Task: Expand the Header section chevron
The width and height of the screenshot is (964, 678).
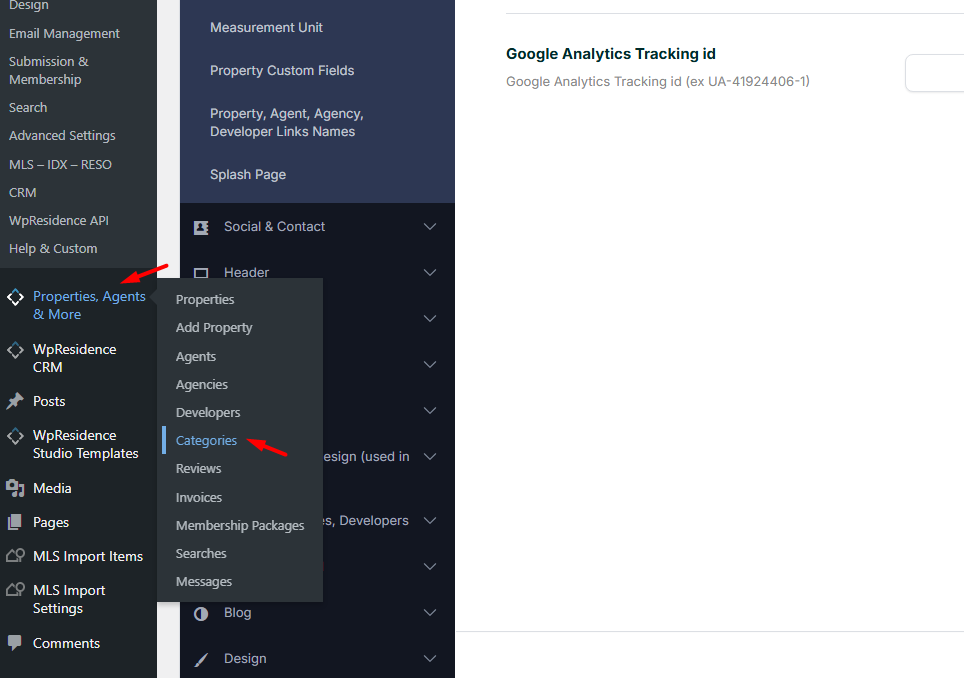Action: point(430,273)
